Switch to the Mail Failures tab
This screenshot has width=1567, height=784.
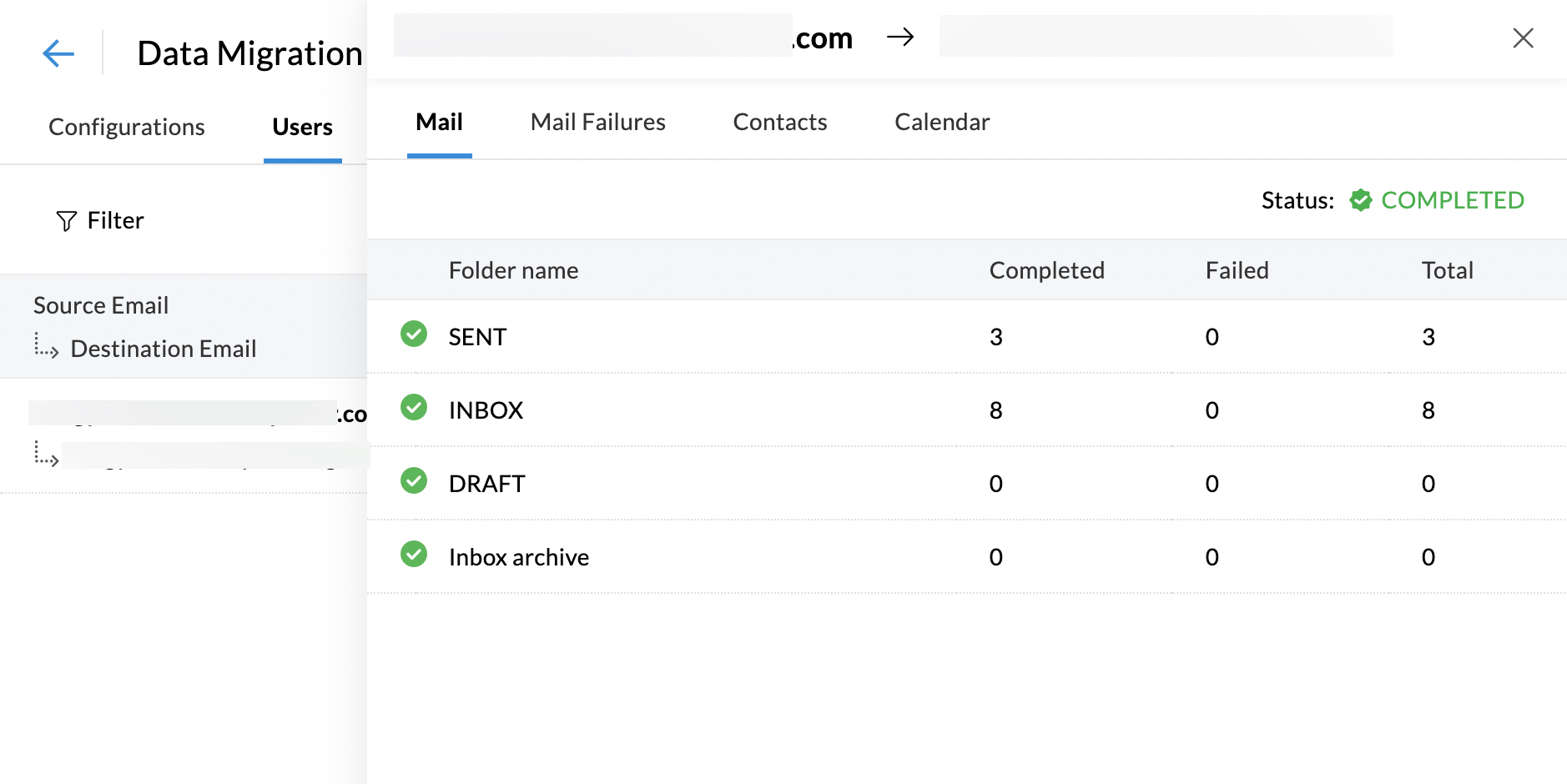pos(597,122)
